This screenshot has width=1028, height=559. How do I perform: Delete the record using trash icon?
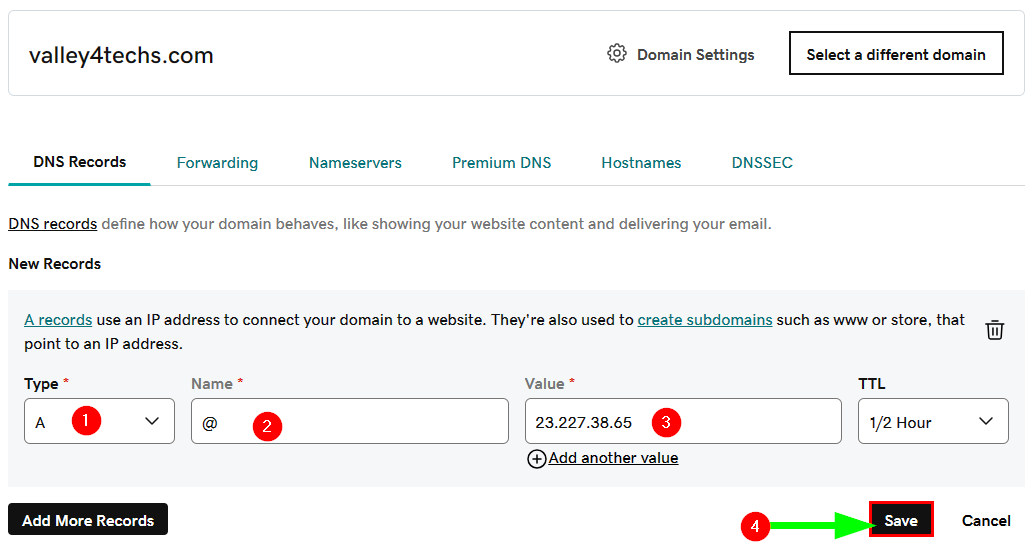994,330
